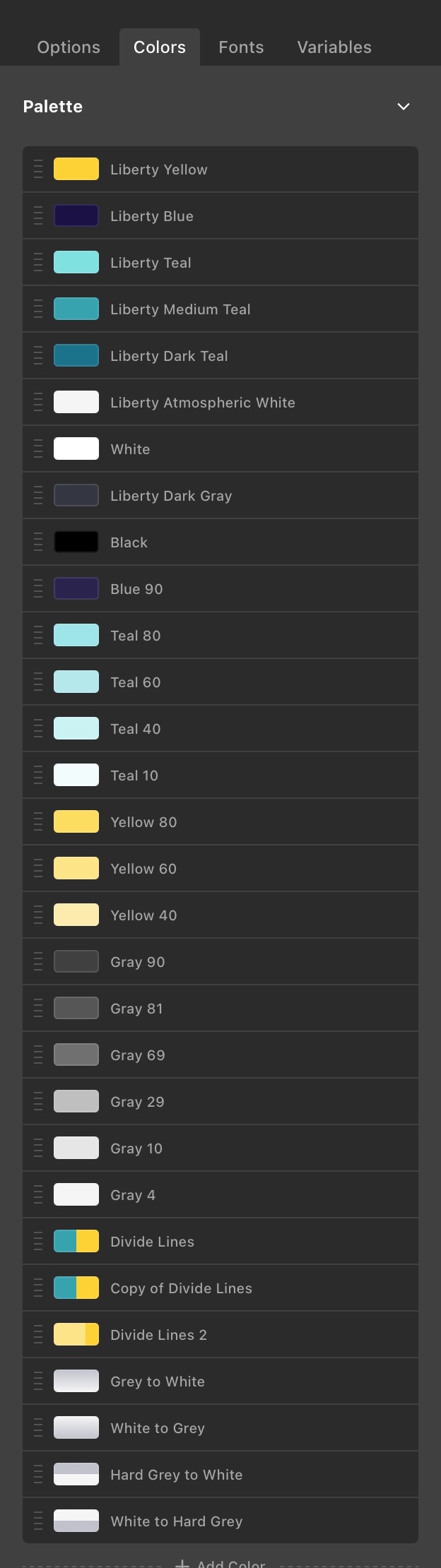Viewport: 441px width, 1568px height.
Task: Click the Liberty Medium Teal swatch
Action: 76,309
